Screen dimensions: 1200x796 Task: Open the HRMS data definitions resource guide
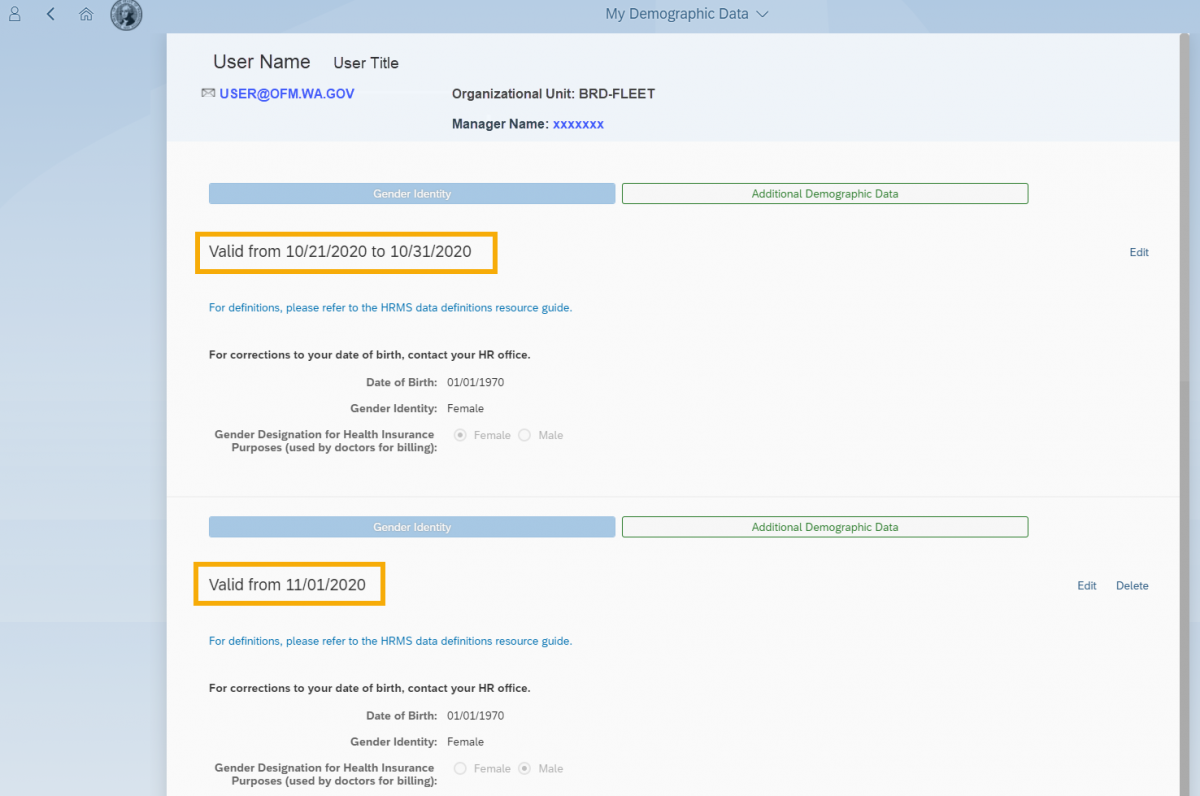390,307
